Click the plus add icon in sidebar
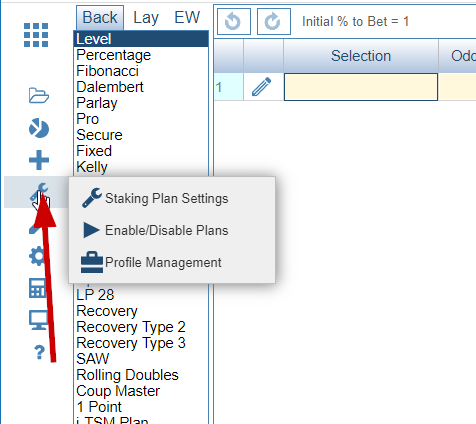This screenshot has width=476, height=424. 39,160
